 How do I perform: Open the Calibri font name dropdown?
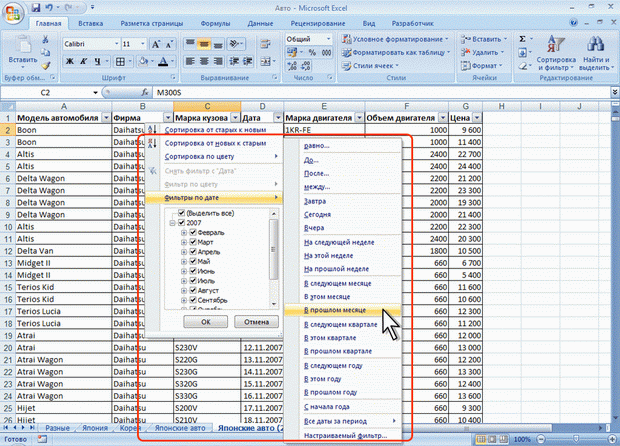(x=117, y=44)
